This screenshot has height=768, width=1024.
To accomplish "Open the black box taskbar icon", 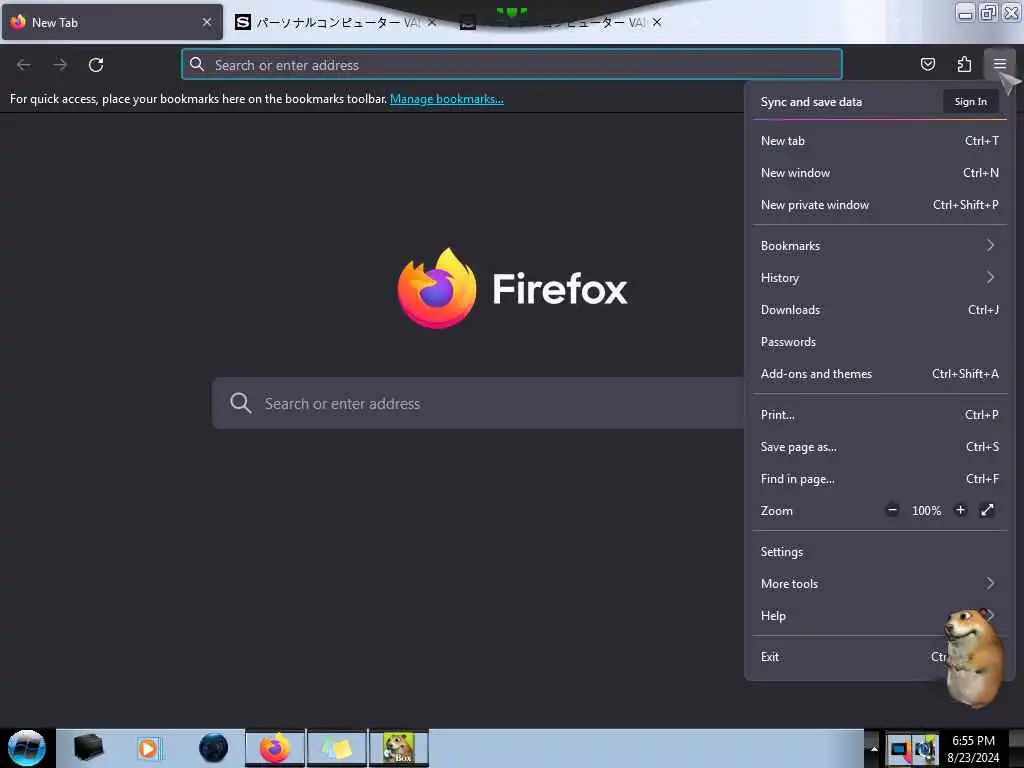I will 88,747.
